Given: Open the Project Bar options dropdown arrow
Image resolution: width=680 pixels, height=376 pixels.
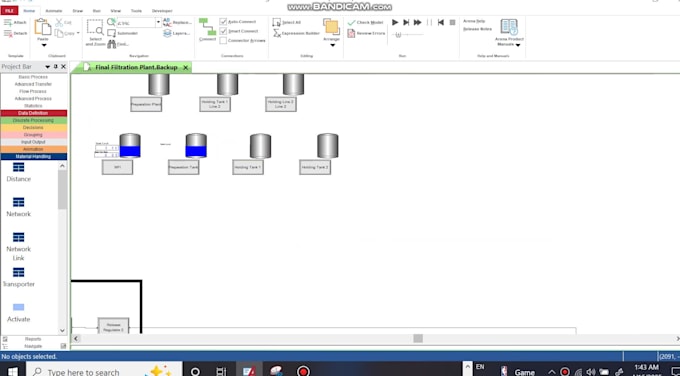Looking at the screenshot, I should (47, 67).
